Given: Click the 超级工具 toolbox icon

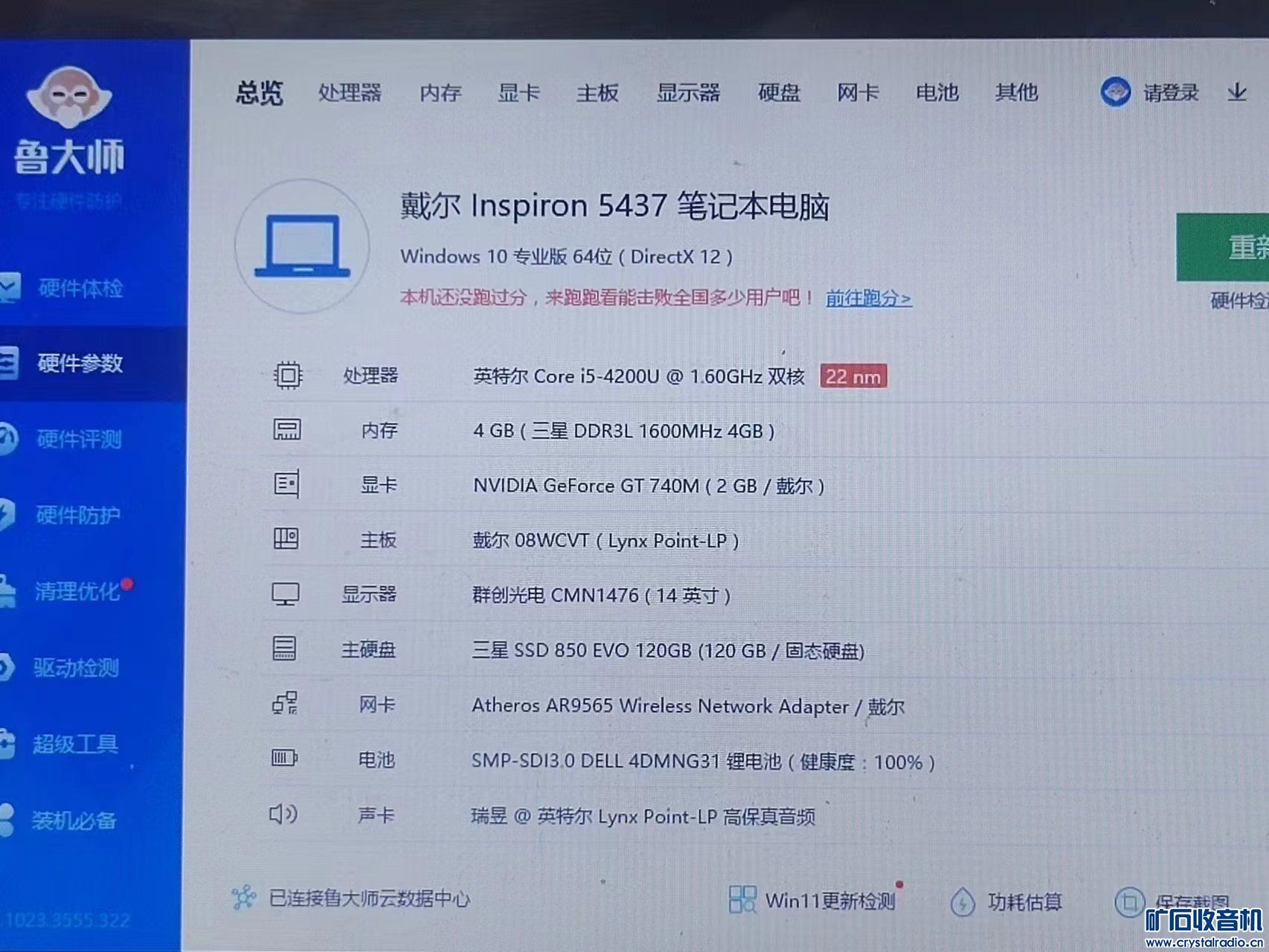Looking at the screenshot, I should click(6, 744).
